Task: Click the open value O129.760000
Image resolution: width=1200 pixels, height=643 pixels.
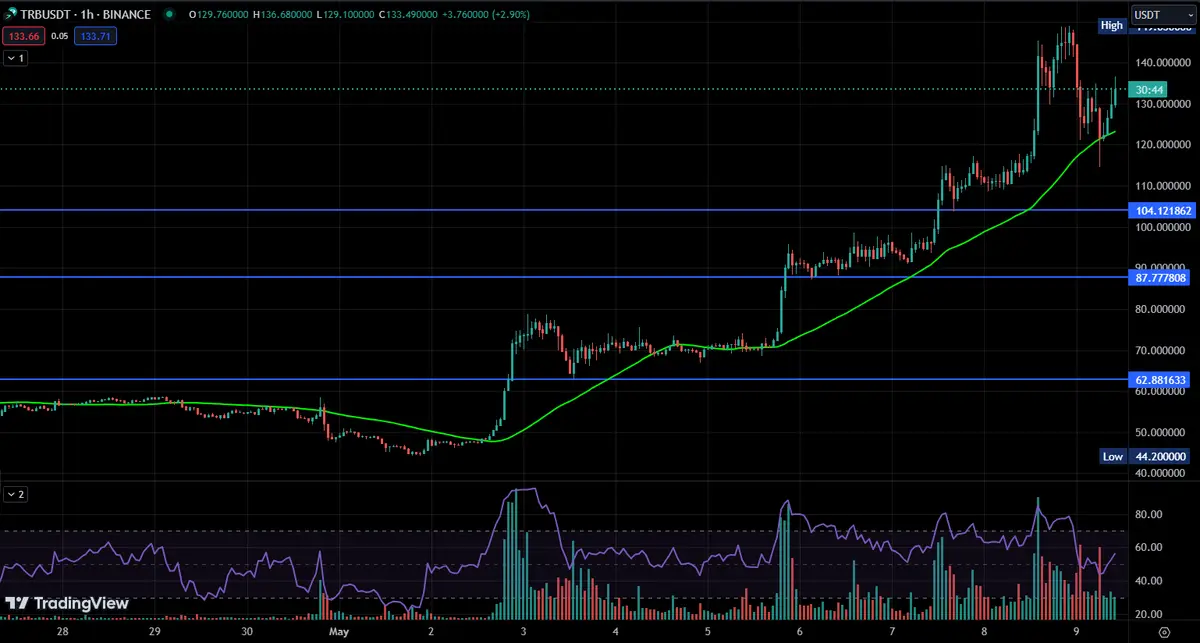Action: coord(217,15)
